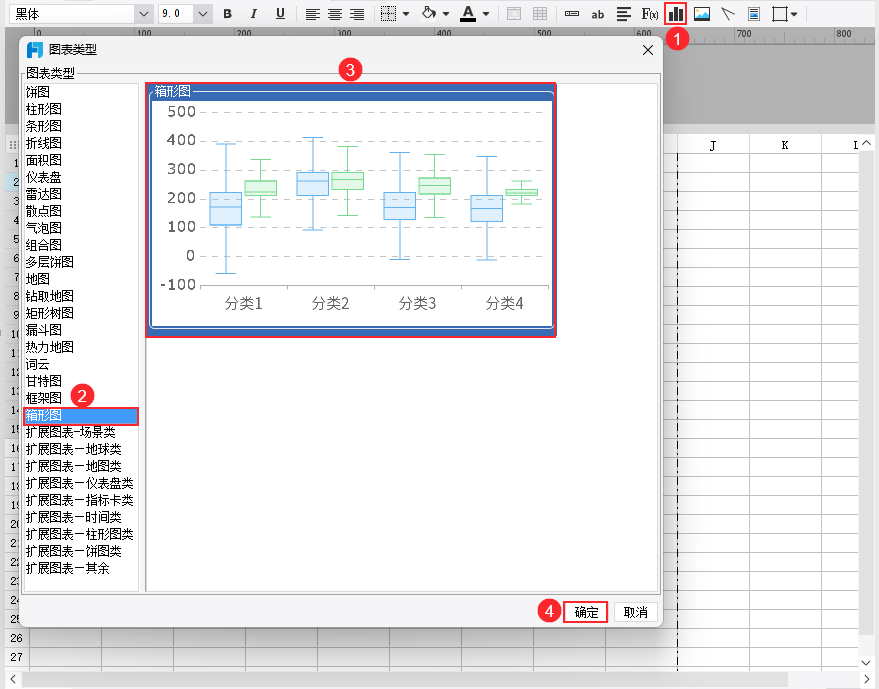Align text to center
Viewport: 879px width, 689px height.
pyautogui.click(x=335, y=14)
